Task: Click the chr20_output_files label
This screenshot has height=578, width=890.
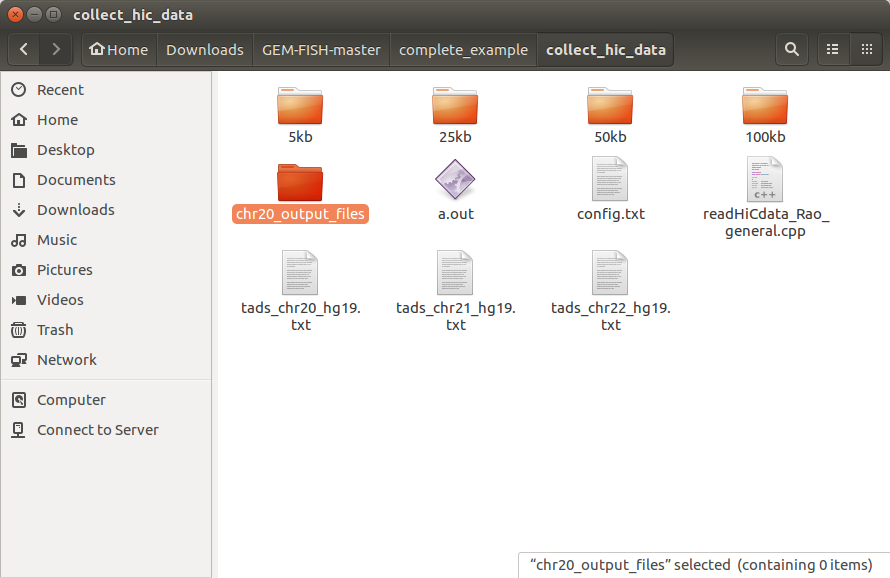Action: point(300,214)
